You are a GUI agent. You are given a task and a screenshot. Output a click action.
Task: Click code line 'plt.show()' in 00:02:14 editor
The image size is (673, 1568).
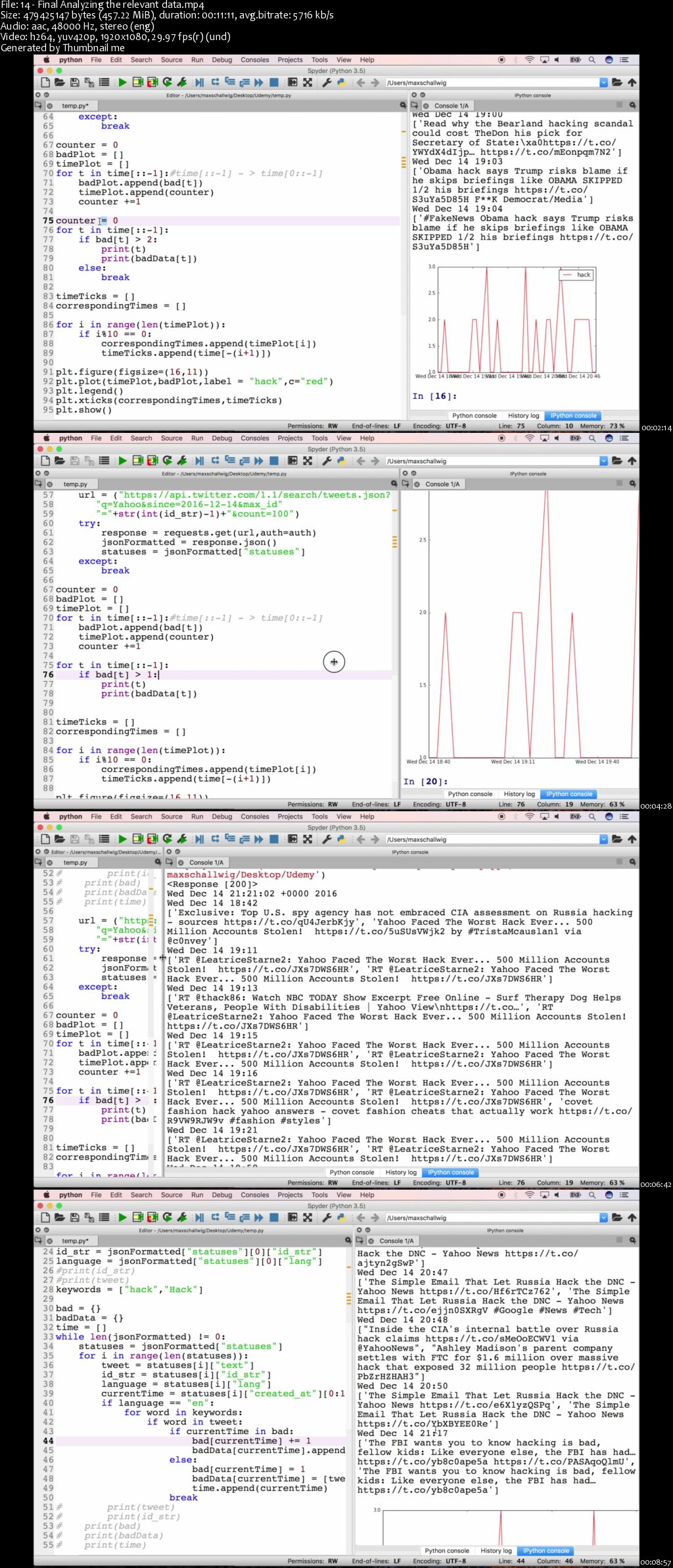pyautogui.click(x=84, y=410)
